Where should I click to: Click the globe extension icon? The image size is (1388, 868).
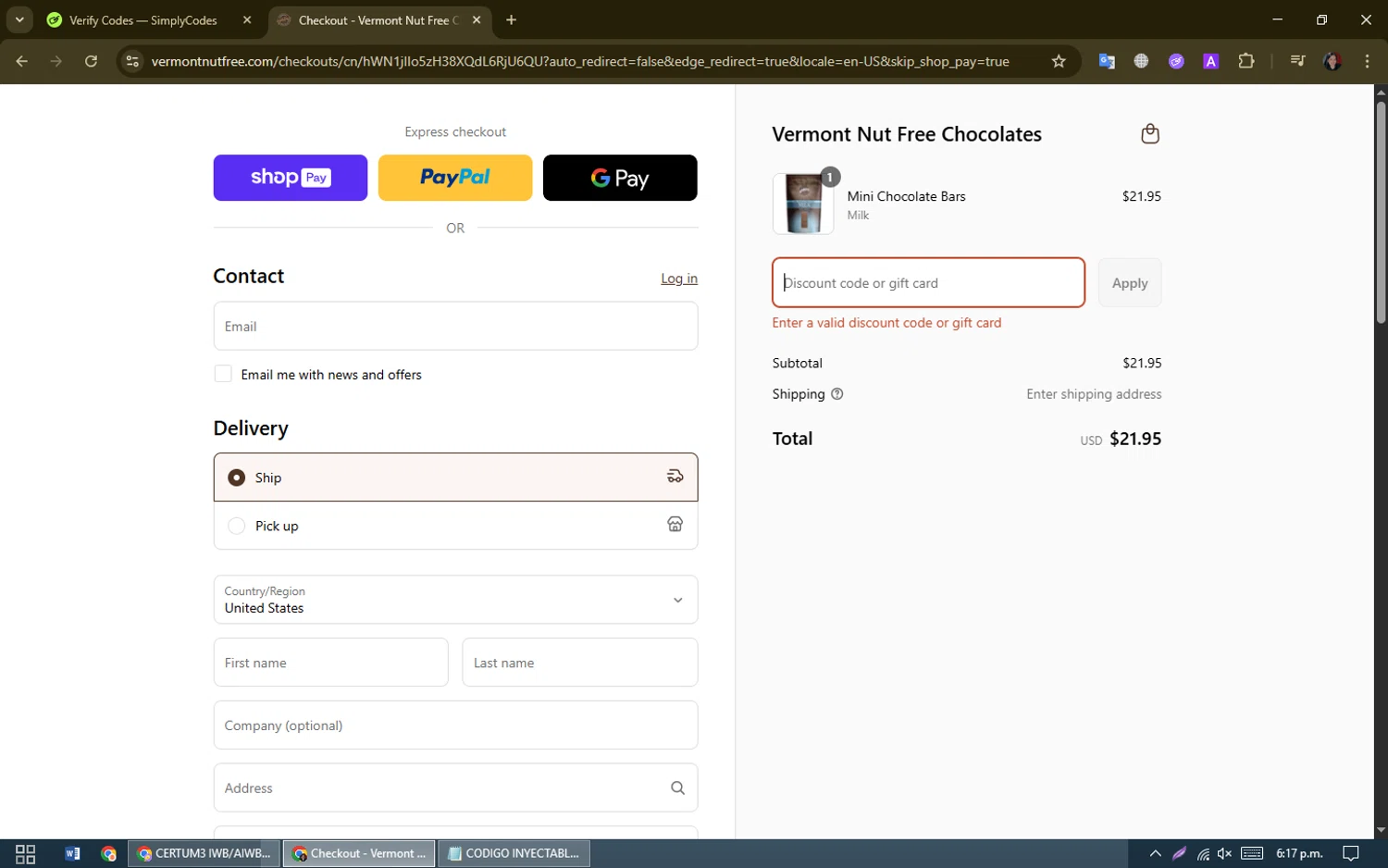[x=1141, y=61]
